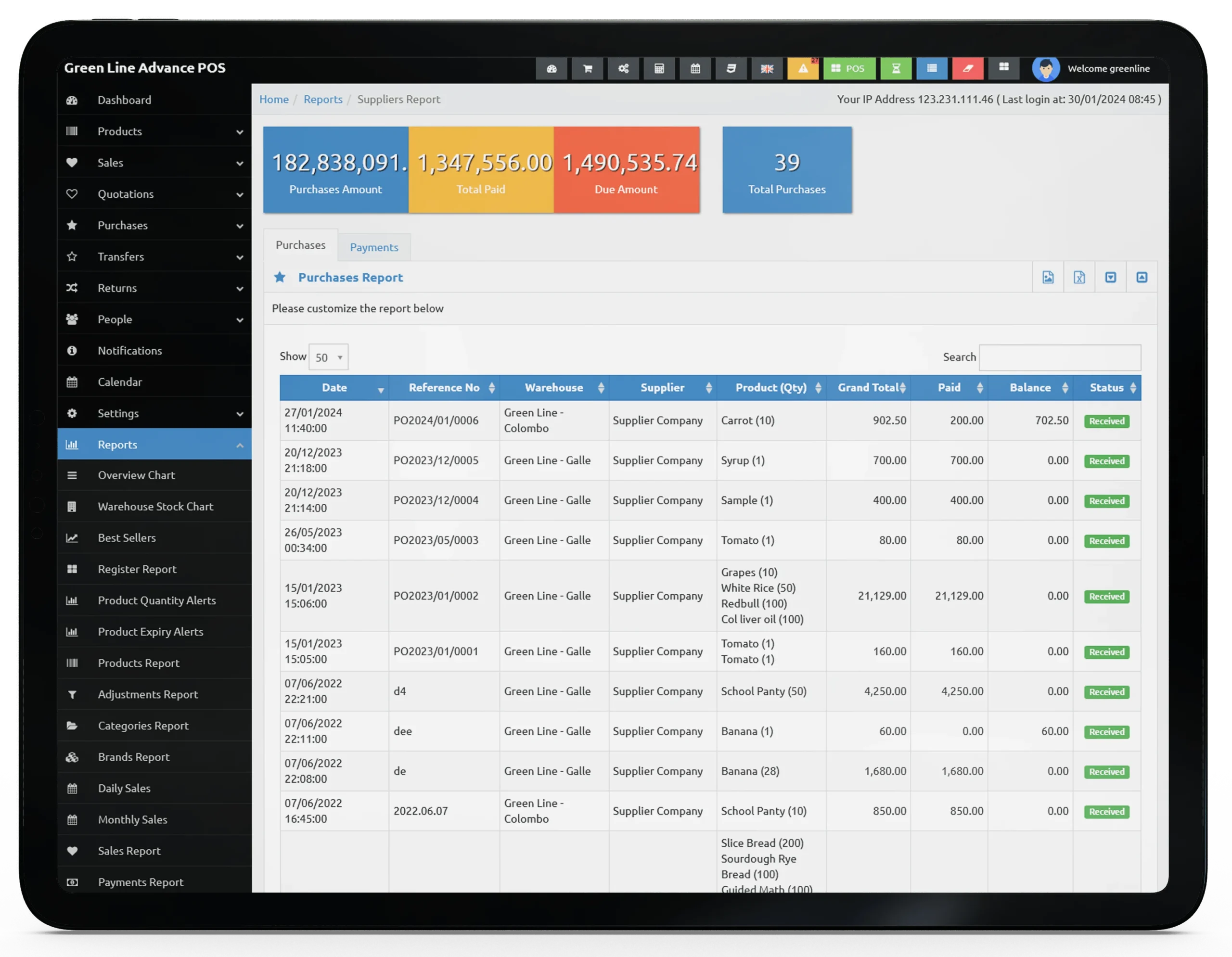Image resolution: width=1232 pixels, height=957 pixels.
Task: Click the shopping cart icon in the toolbar
Action: pos(587,68)
